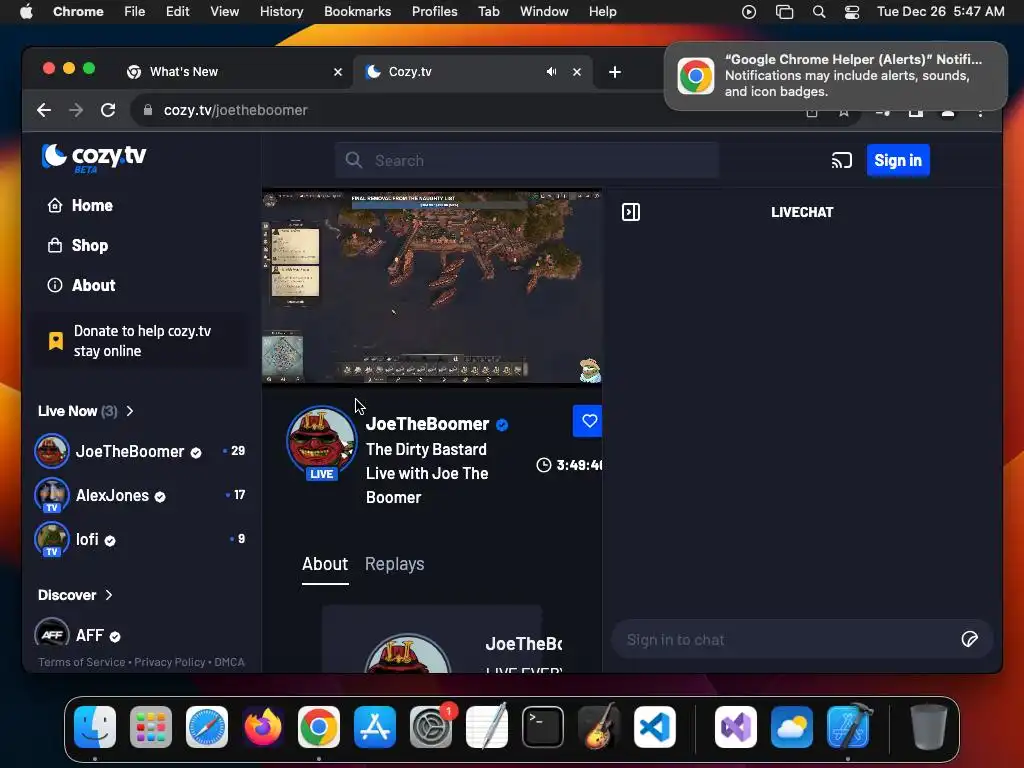Open App Store from the Dock

pos(375,727)
